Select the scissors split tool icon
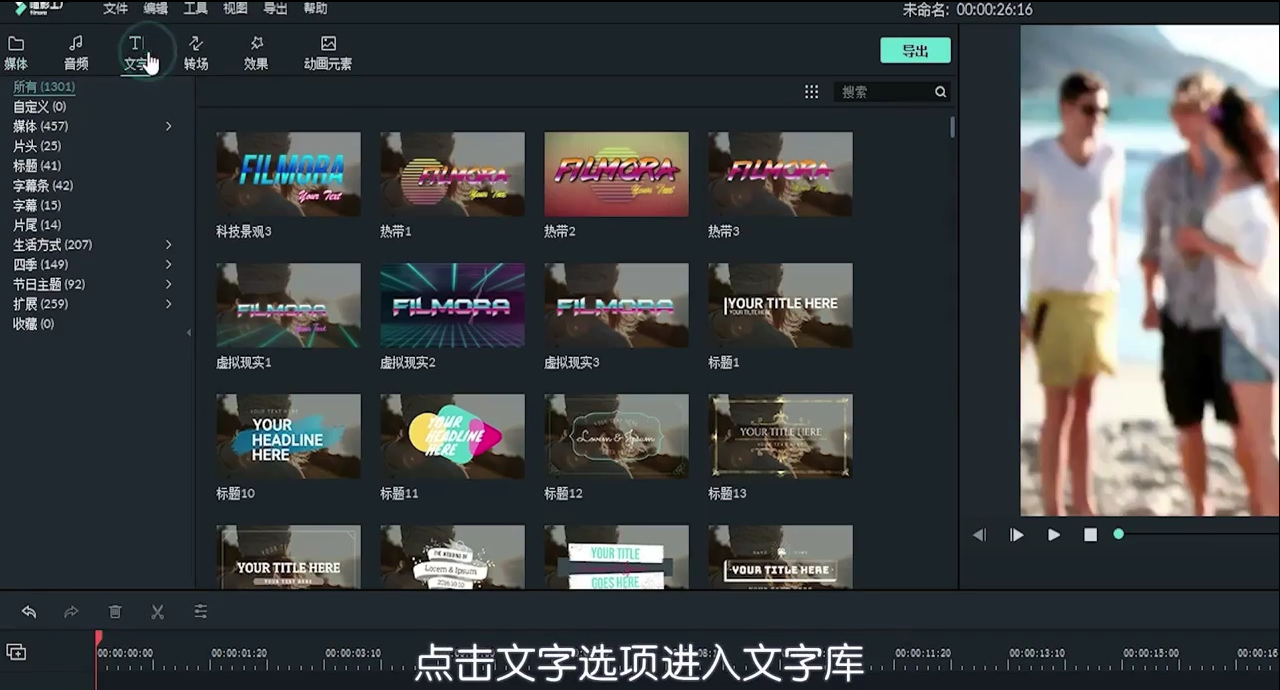 [x=157, y=611]
